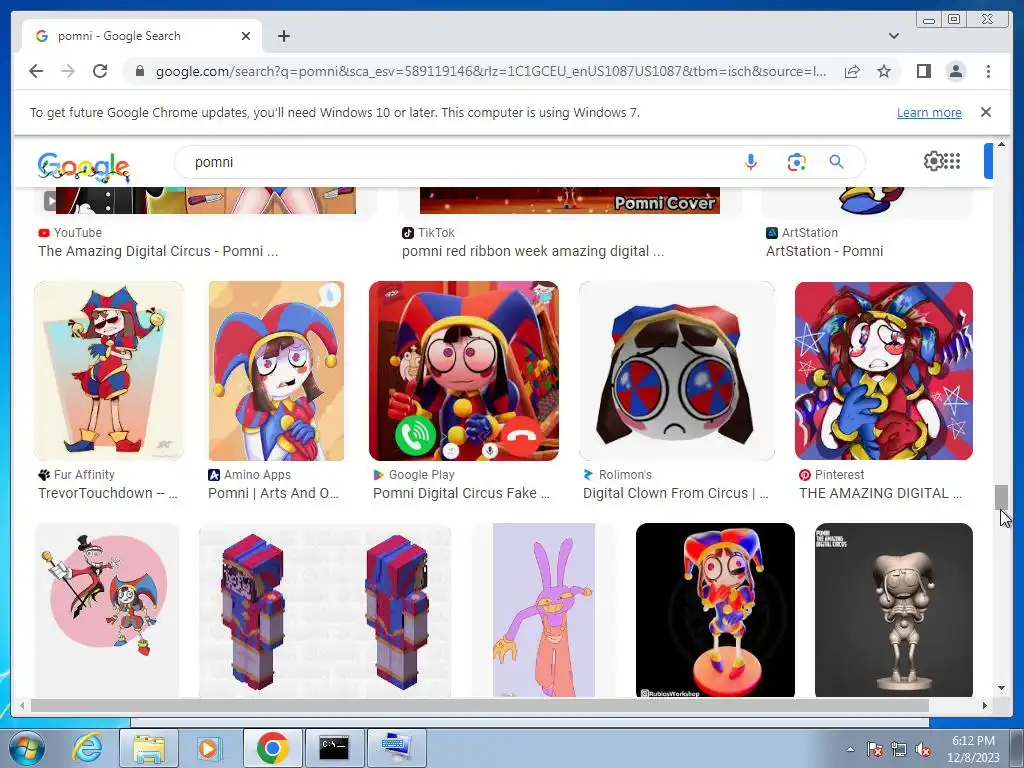Click the TrevorTouchdown caption link
This screenshot has height=768, width=1024.
(x=108, y=493)
